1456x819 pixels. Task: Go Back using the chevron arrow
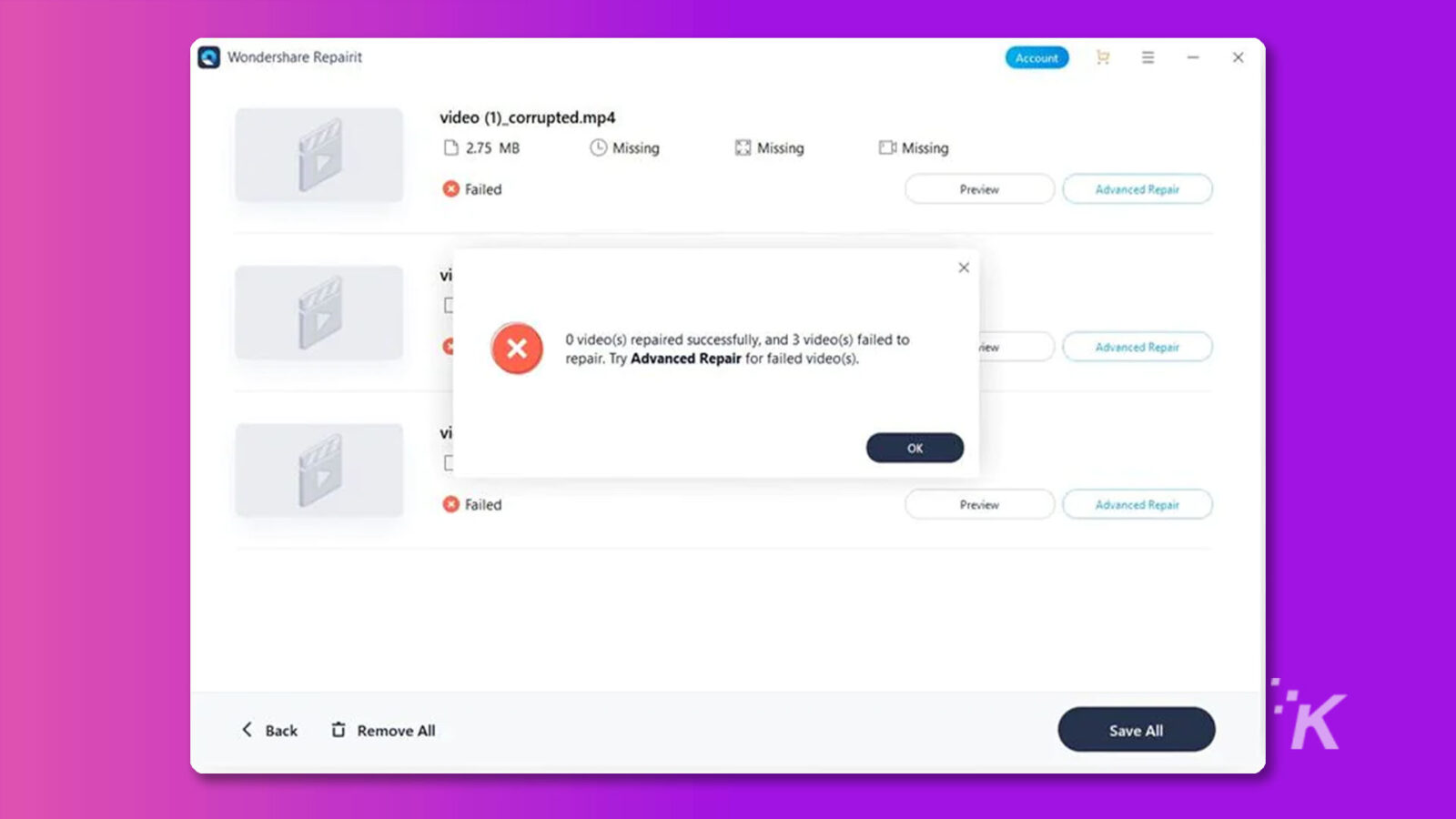pyautogui.click(x=247, y=730)
